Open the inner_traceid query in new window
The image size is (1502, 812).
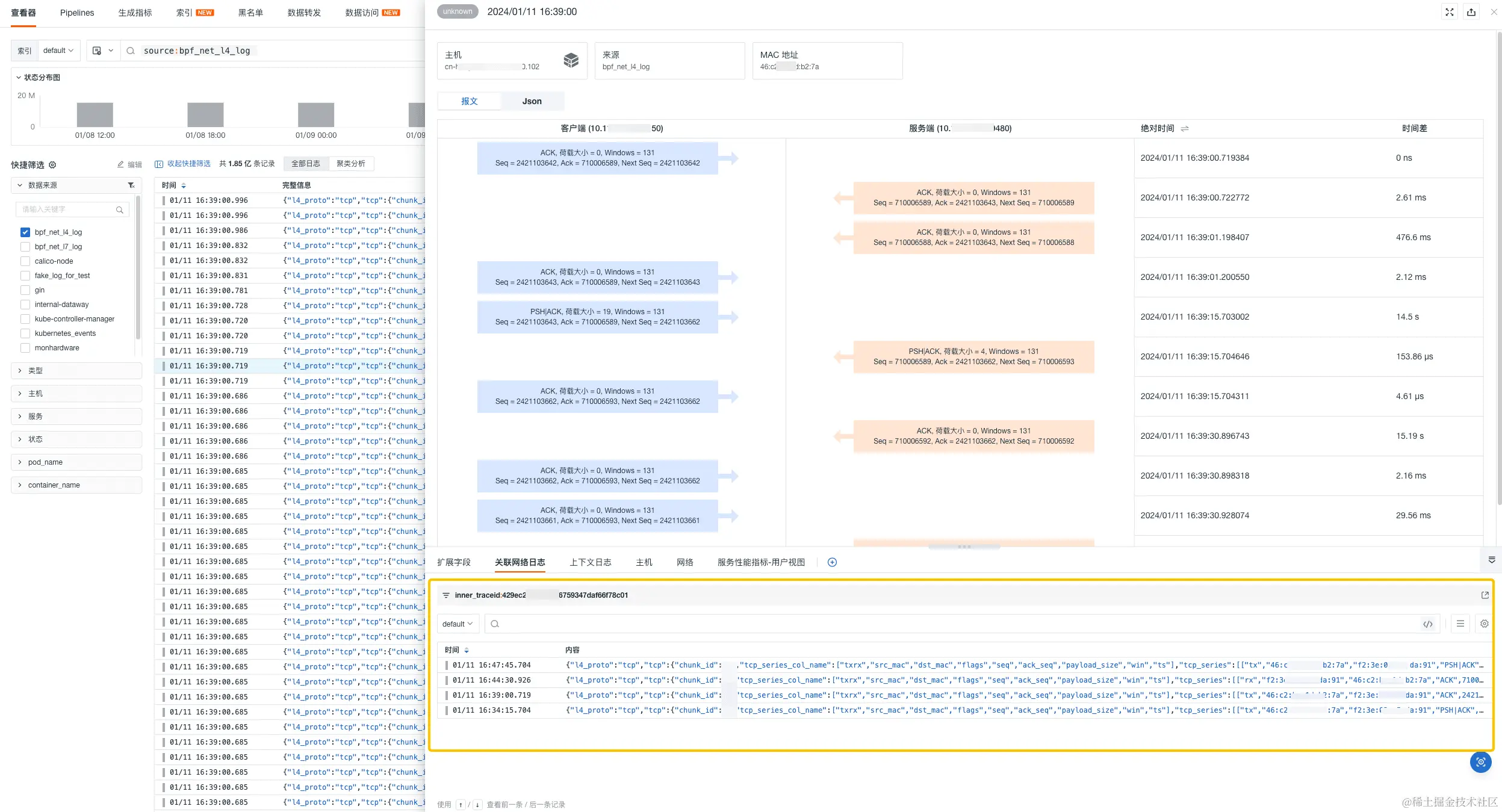click(1485, 595)
